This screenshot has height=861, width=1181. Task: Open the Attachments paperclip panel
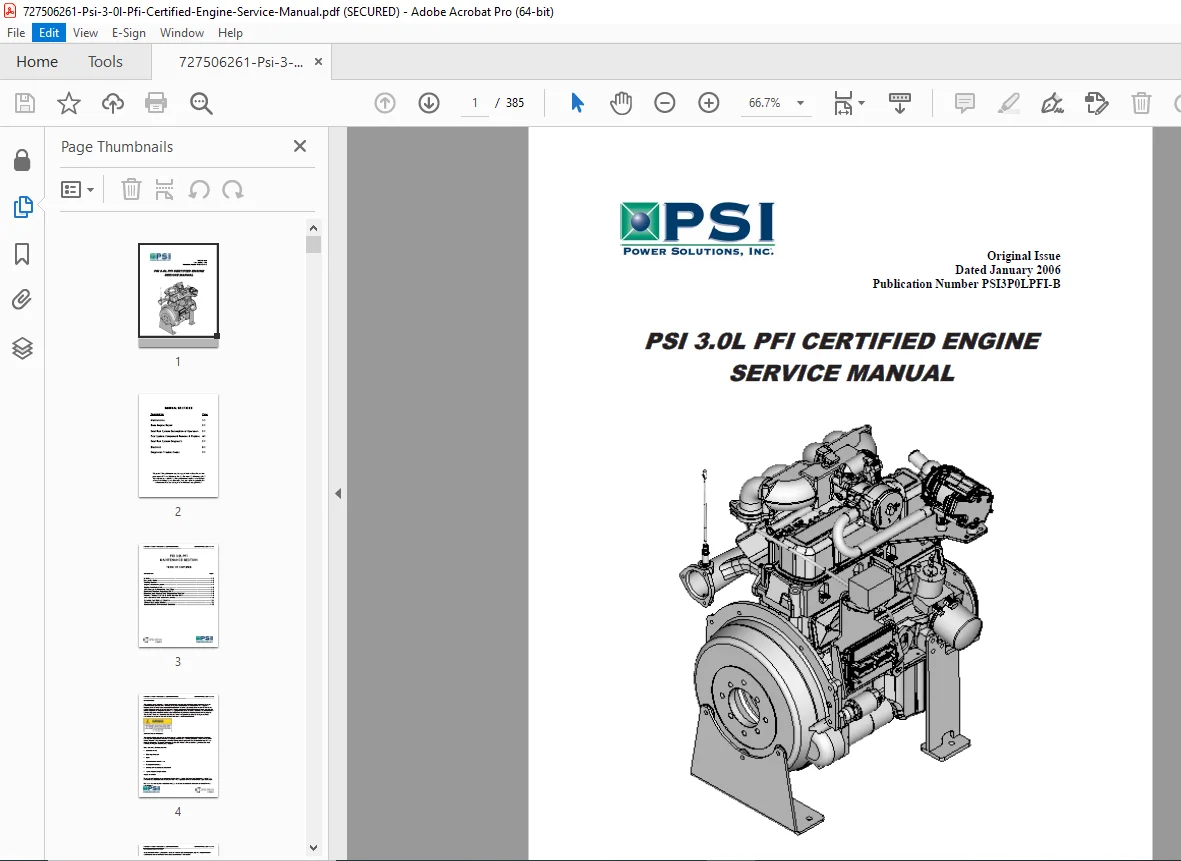tap(22, 301)
